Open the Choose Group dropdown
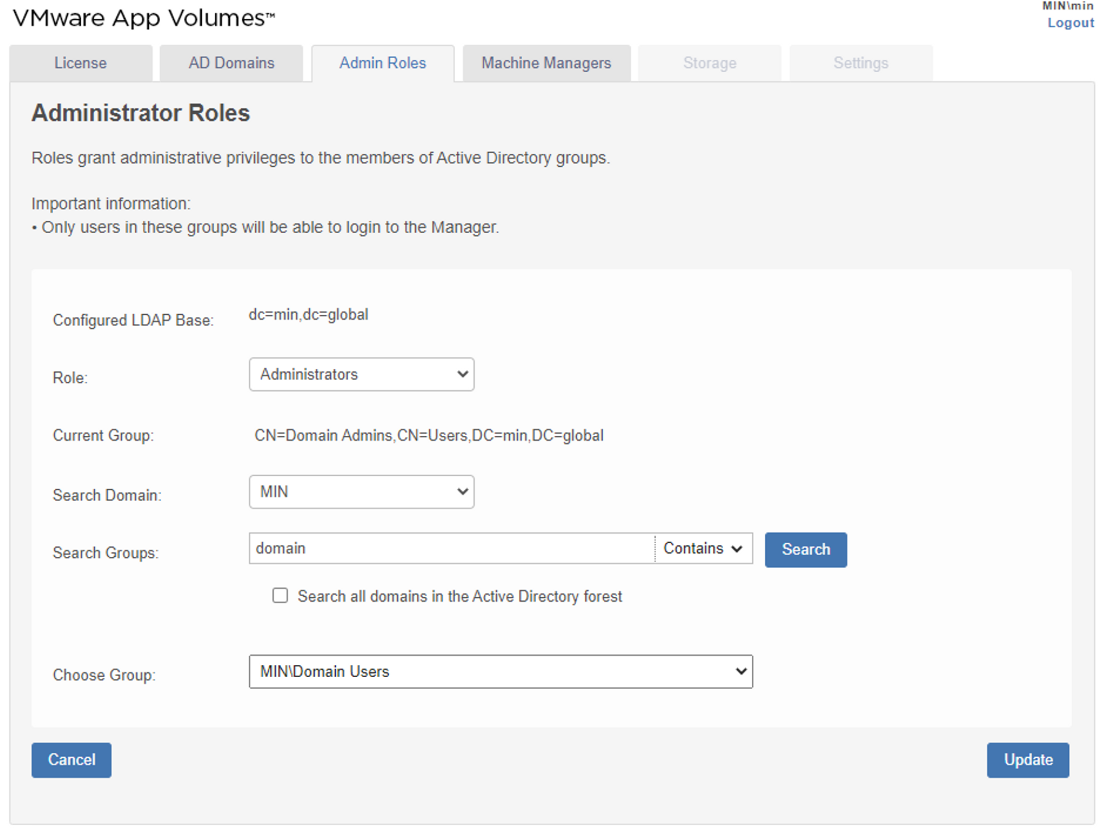Viewport: 1106px width, 832px height. click(501, 672)
